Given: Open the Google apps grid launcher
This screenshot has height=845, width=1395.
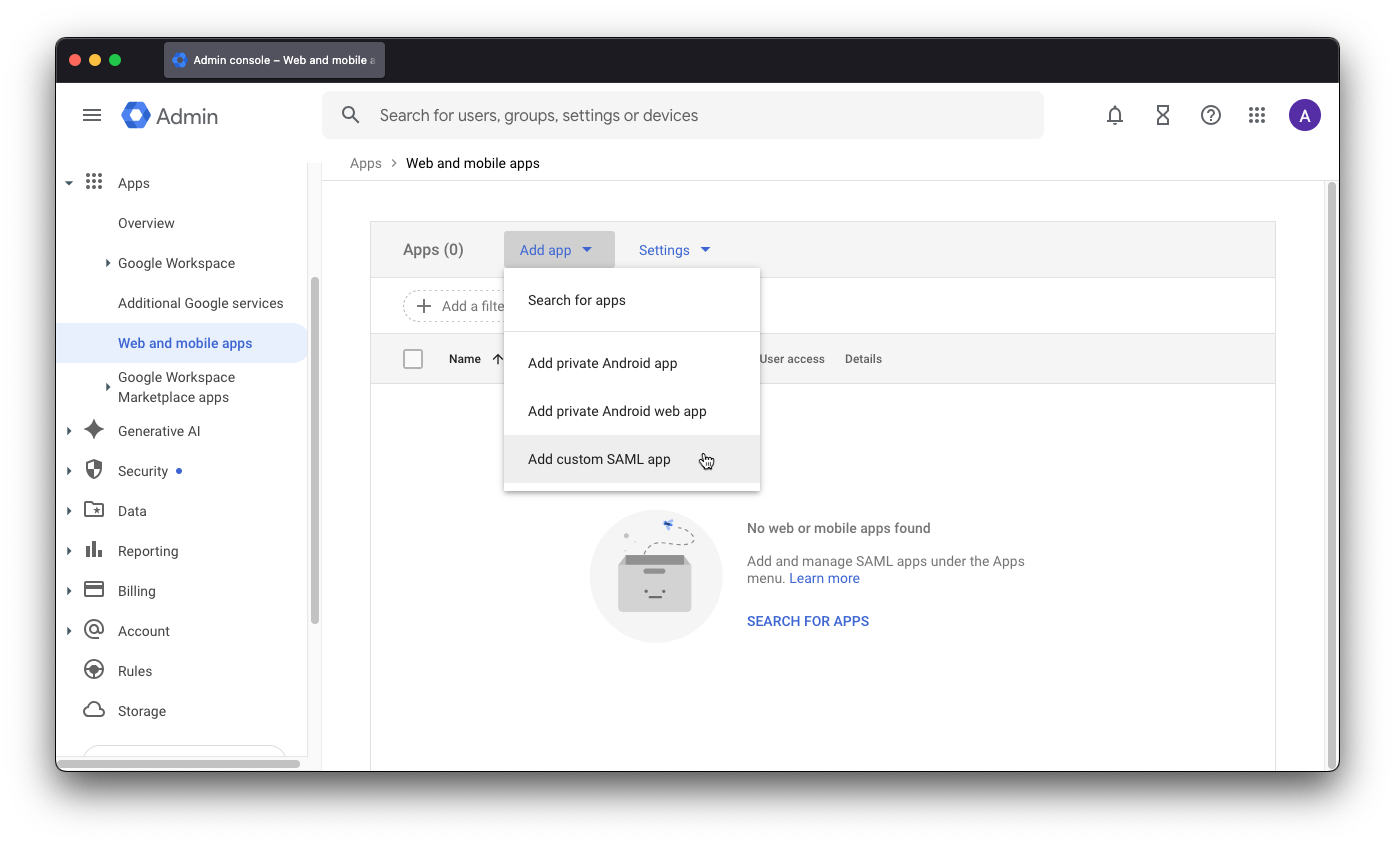Looking at the screenshot, I should coord(1257,115).
